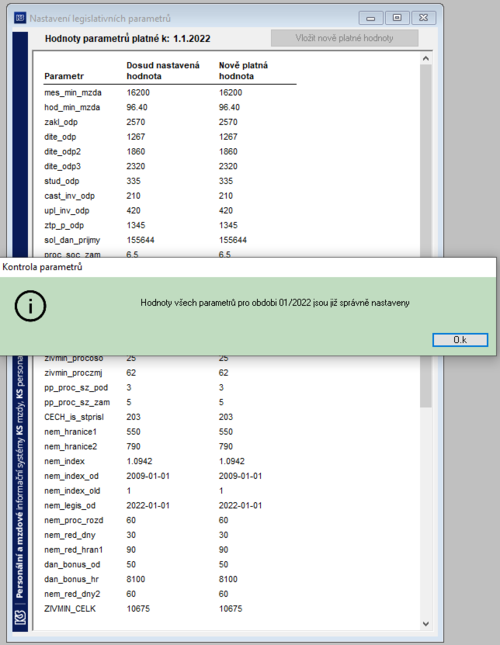Click the Kontrola parametrů dialog title
This screenshot has width=500, height=645.
point(42,267)
